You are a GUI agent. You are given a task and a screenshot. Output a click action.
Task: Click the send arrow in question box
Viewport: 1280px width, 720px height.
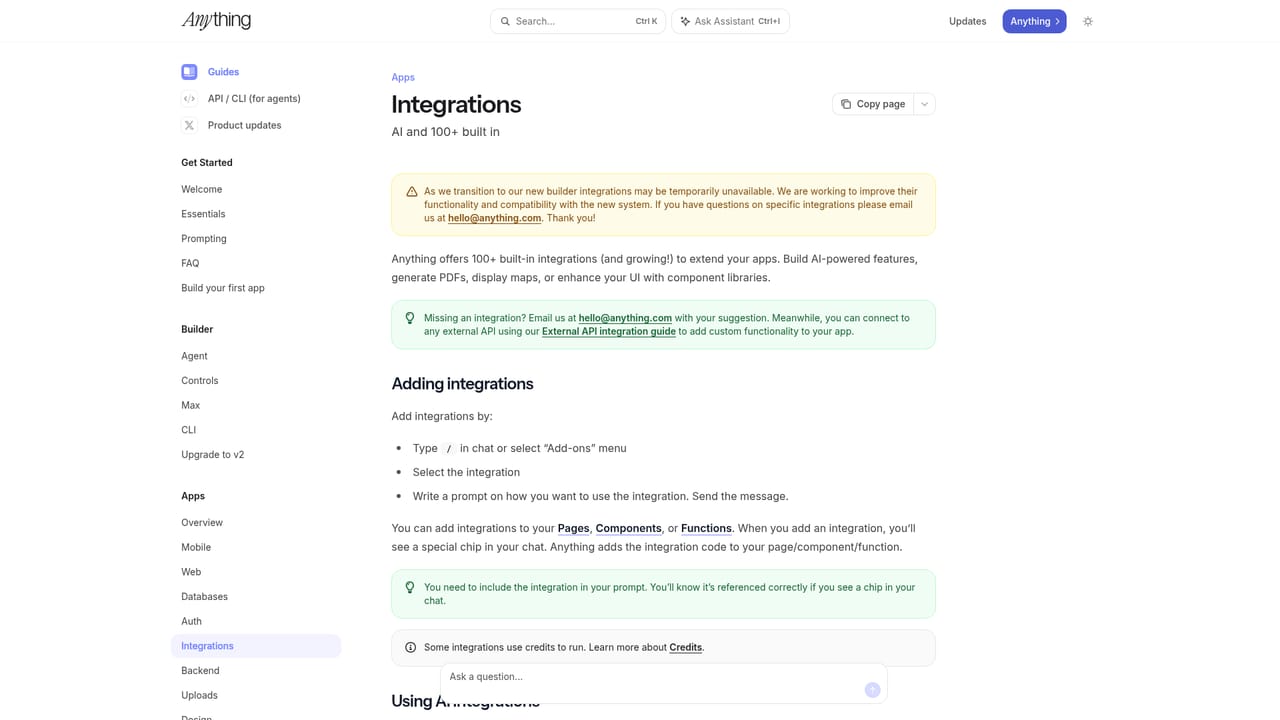(x=872, y=690)
